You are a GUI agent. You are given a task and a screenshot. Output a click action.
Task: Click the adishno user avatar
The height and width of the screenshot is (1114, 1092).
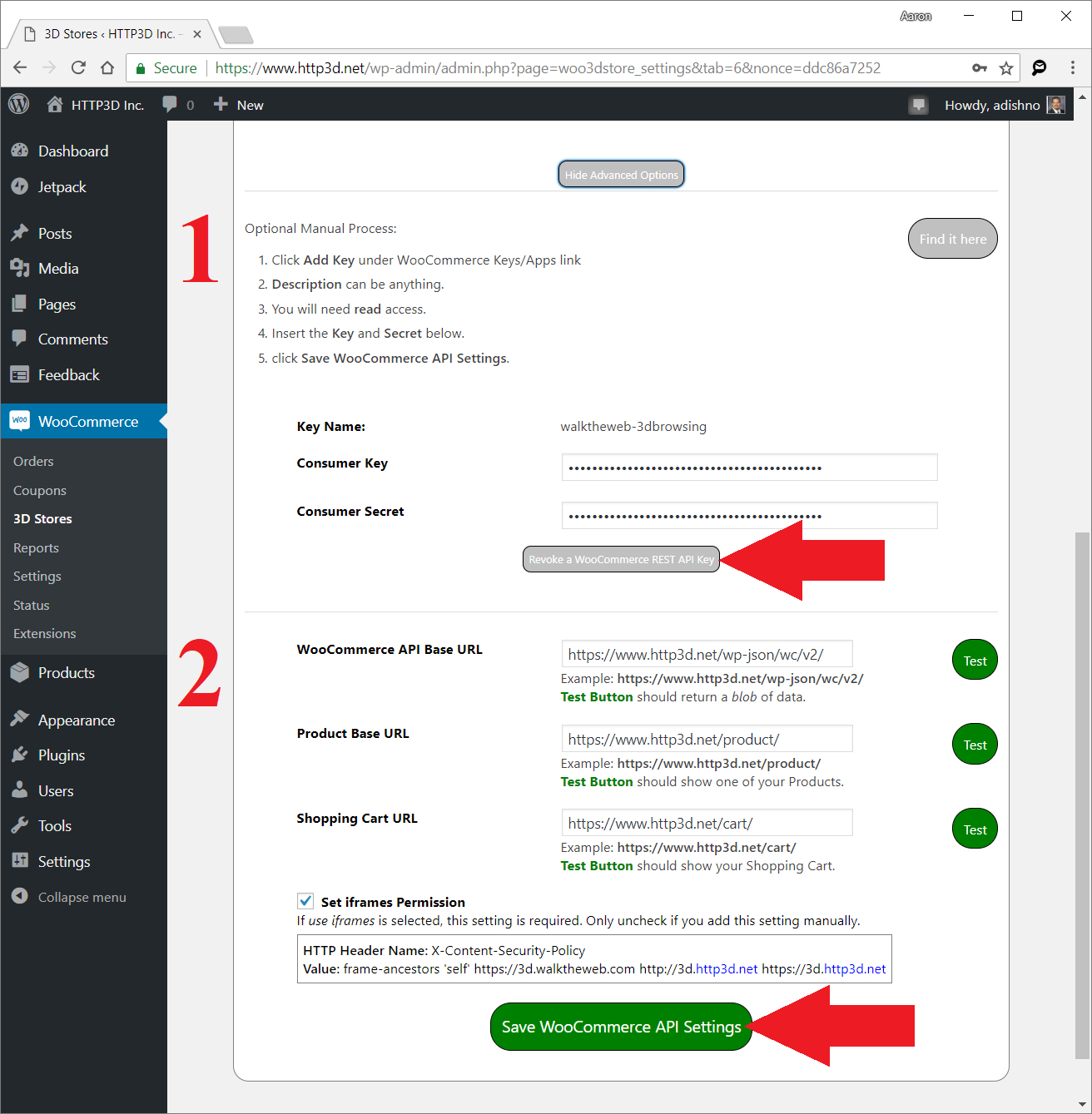click(x=1055, y=105)
